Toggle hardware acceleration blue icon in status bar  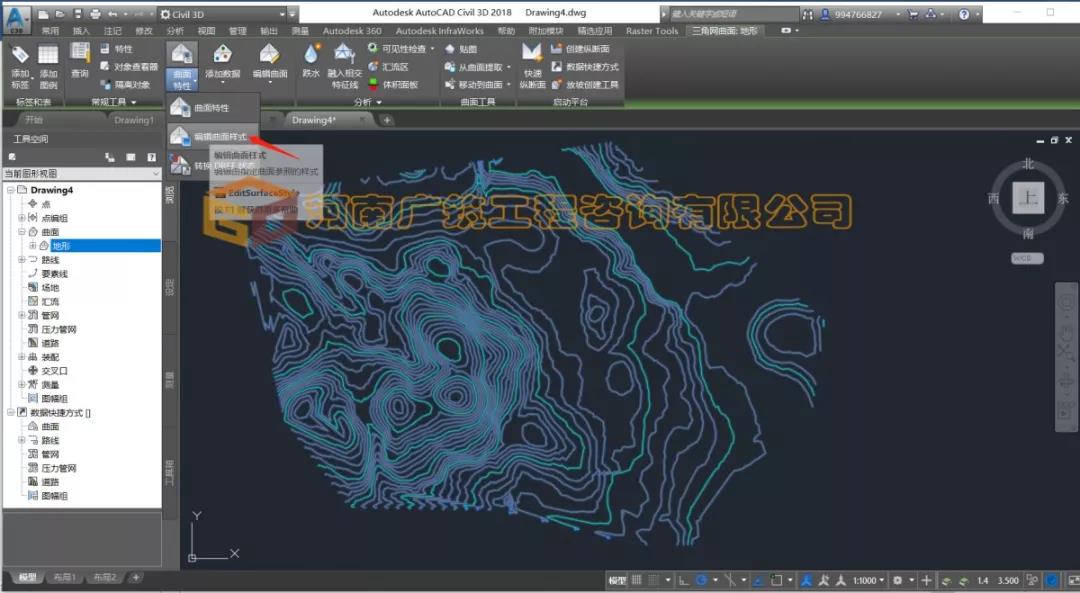1052,580
